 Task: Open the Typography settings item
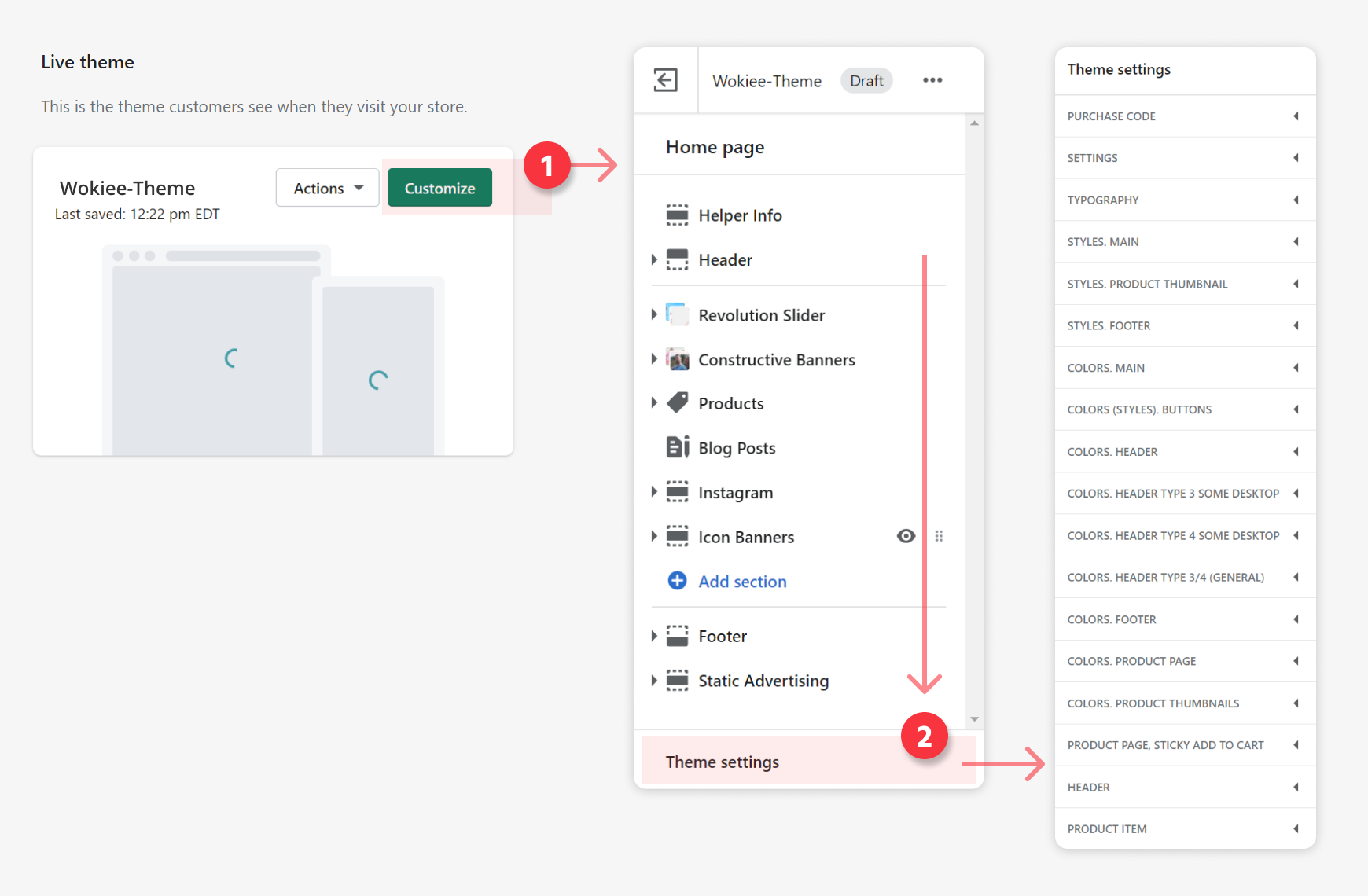click(x=1184, y=200)
